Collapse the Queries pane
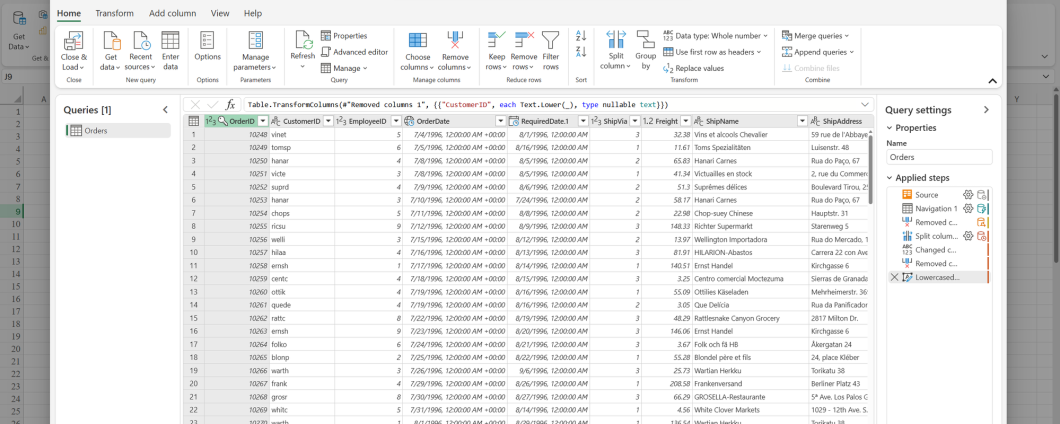This screenshot has width=1060, height=424. (x=165, y=110)
